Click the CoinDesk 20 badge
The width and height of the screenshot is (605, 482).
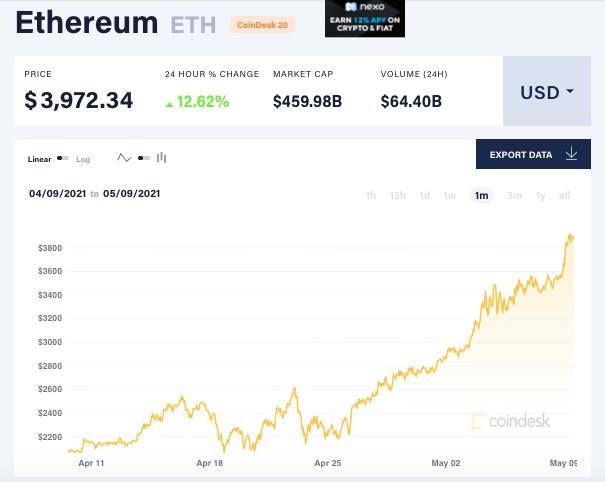(261, 24)
